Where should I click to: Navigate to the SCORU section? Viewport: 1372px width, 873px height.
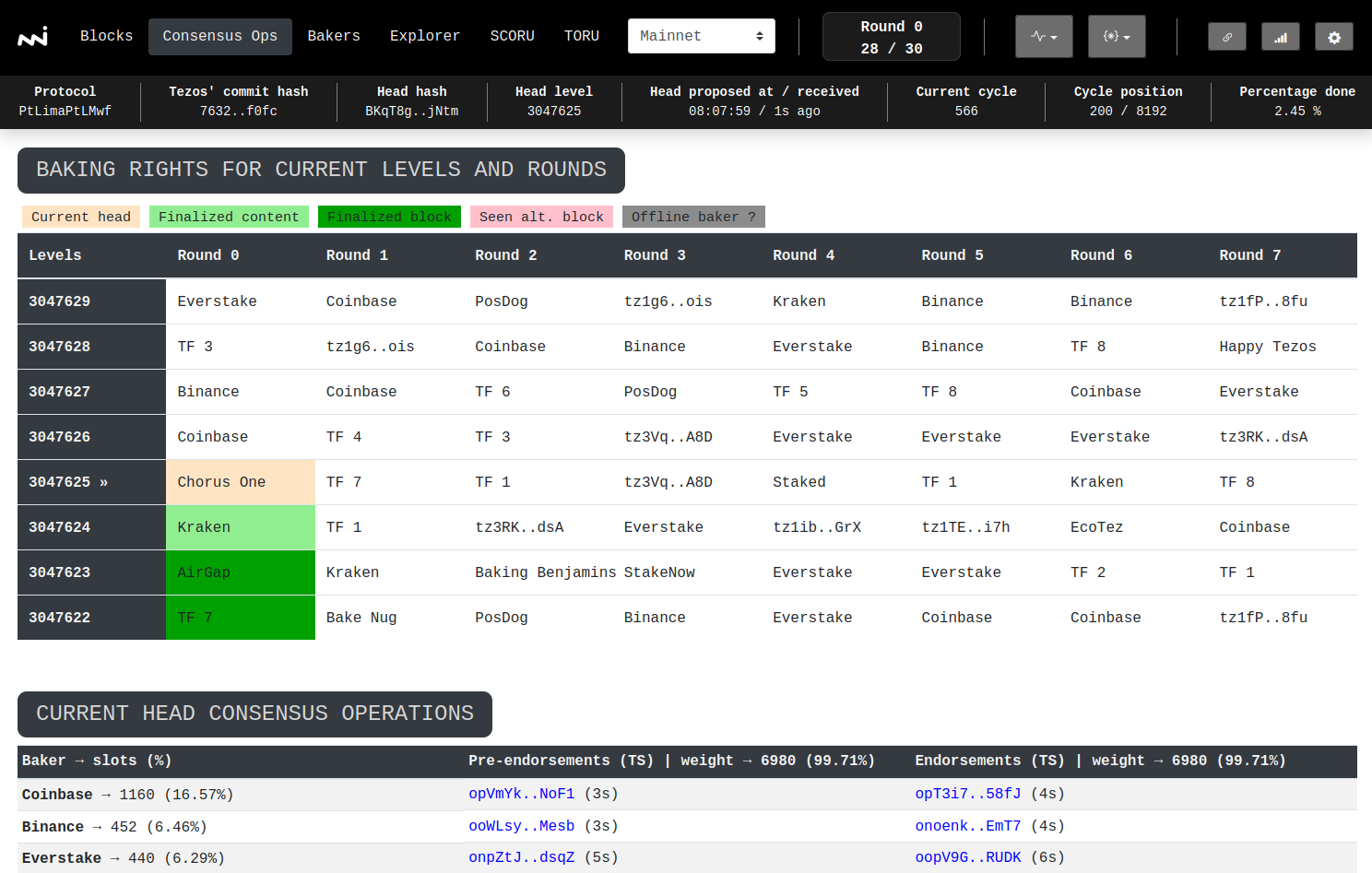pos(512,36)
